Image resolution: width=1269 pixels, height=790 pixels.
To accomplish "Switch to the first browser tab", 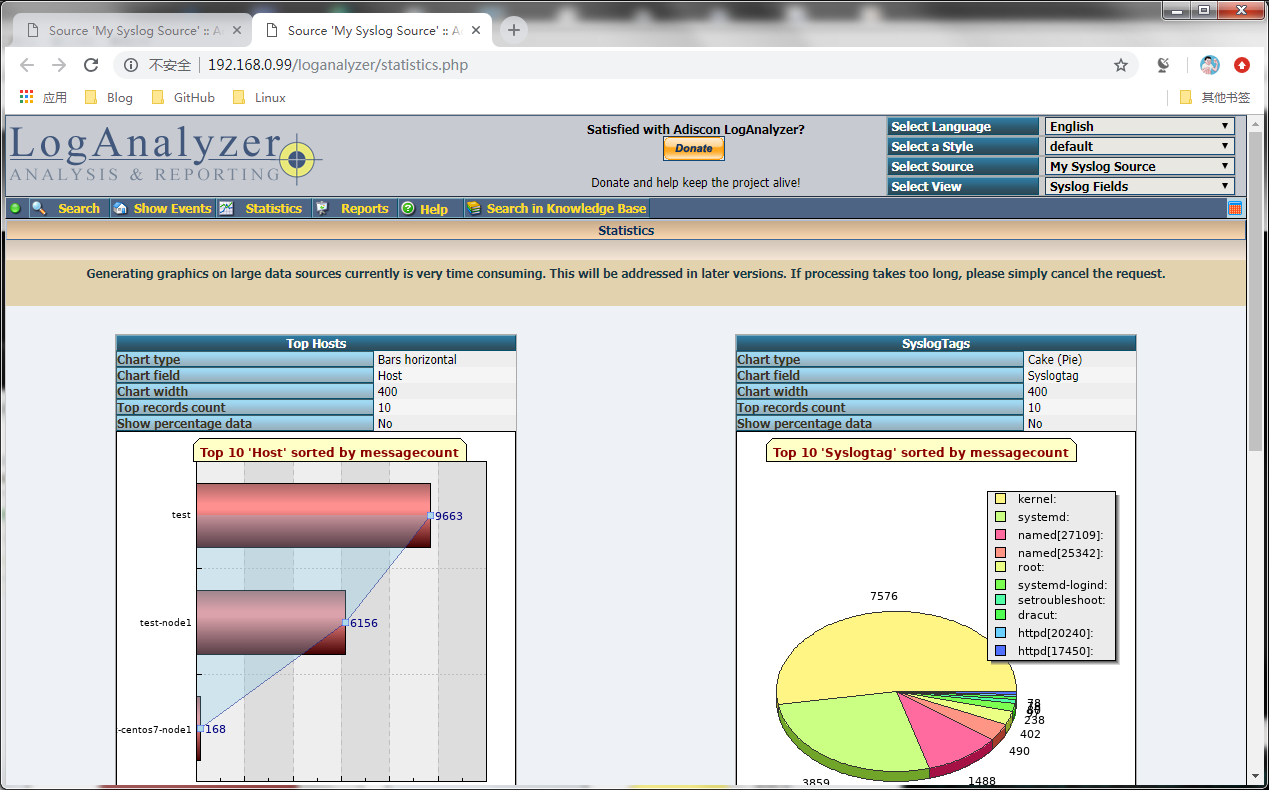I will tap(132, 31).
